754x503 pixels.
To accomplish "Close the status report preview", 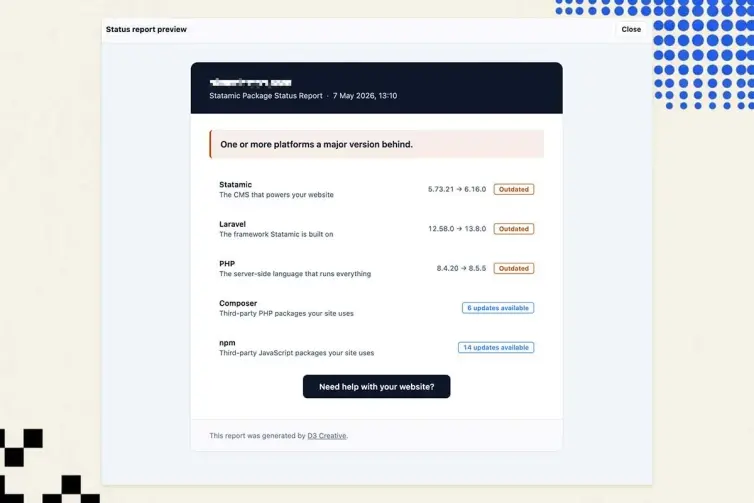I will coord(630,29).
